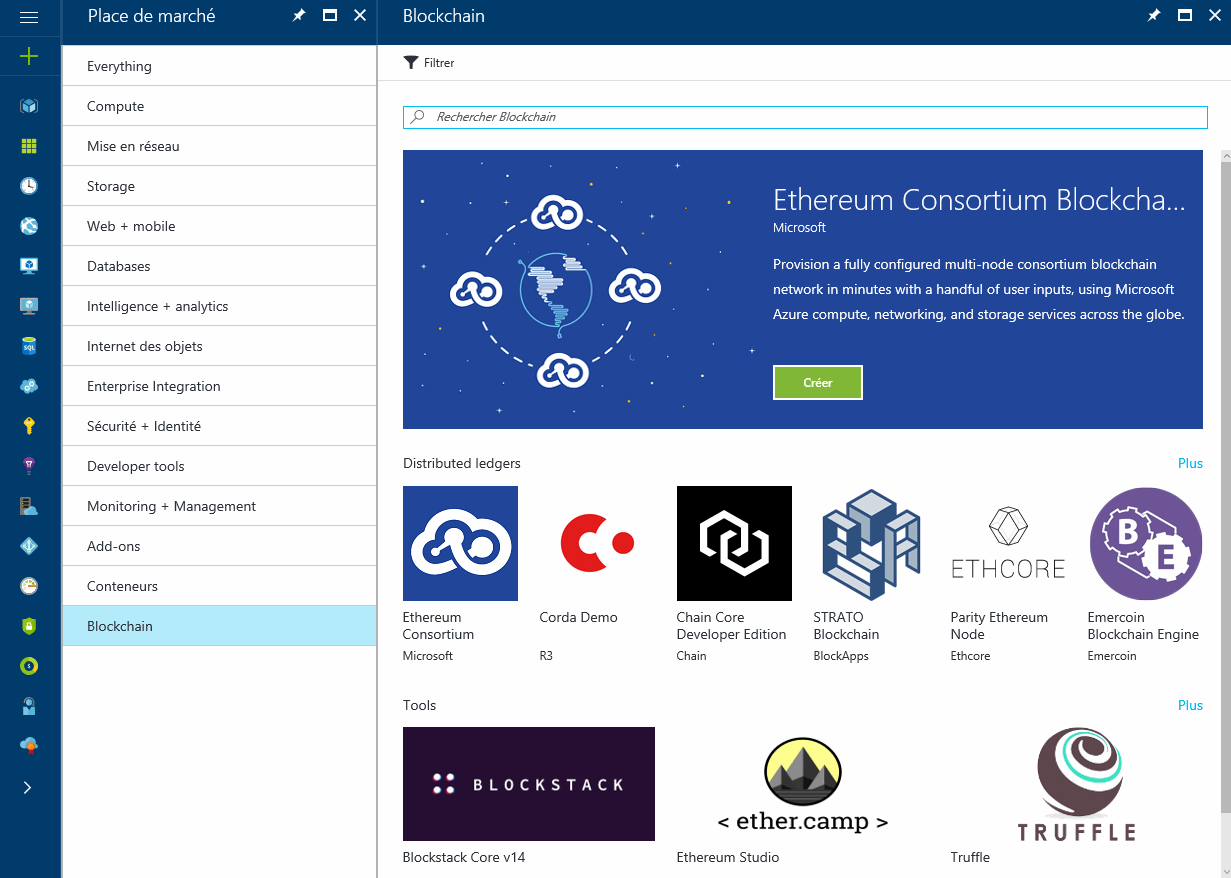
Task: Select Developer tools category
Action: (x=219, y=466)
